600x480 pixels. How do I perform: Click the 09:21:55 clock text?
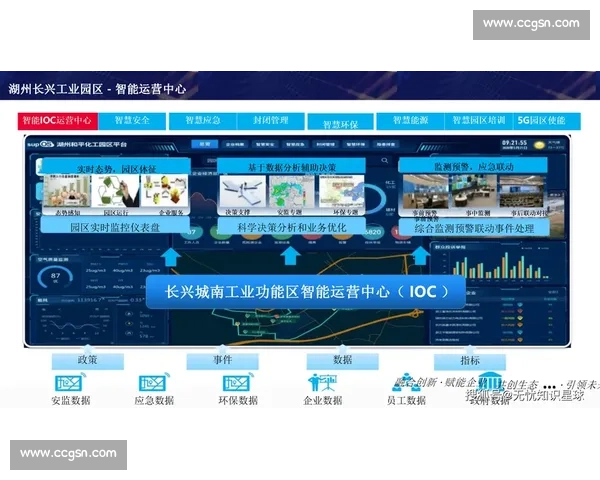click(515, 143)
